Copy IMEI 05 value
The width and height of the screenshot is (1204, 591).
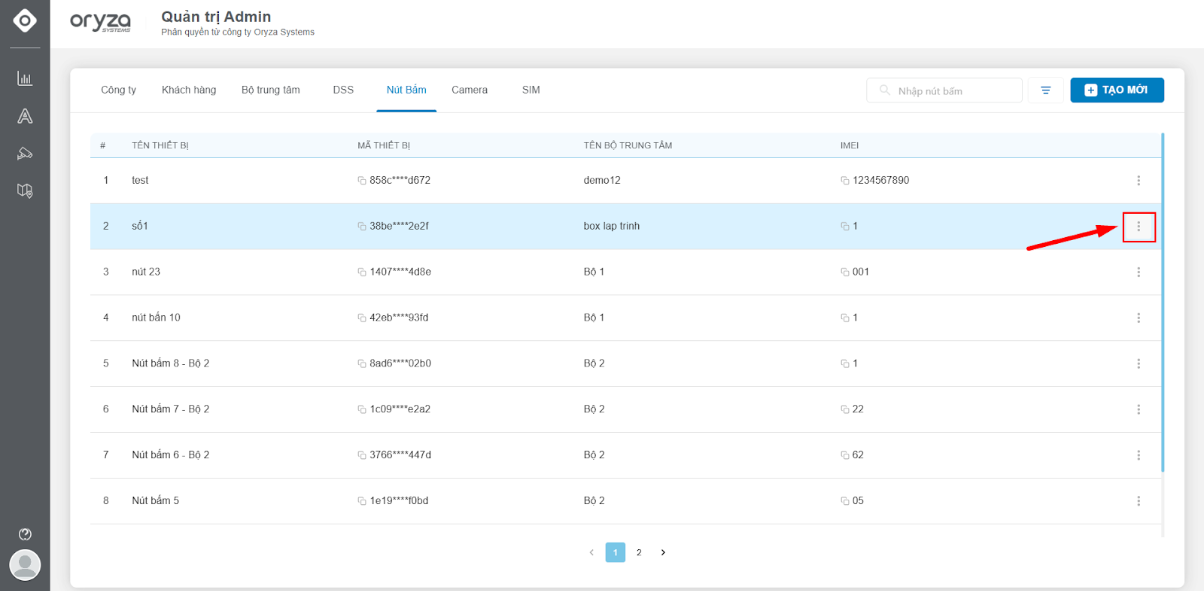(845, 501)
